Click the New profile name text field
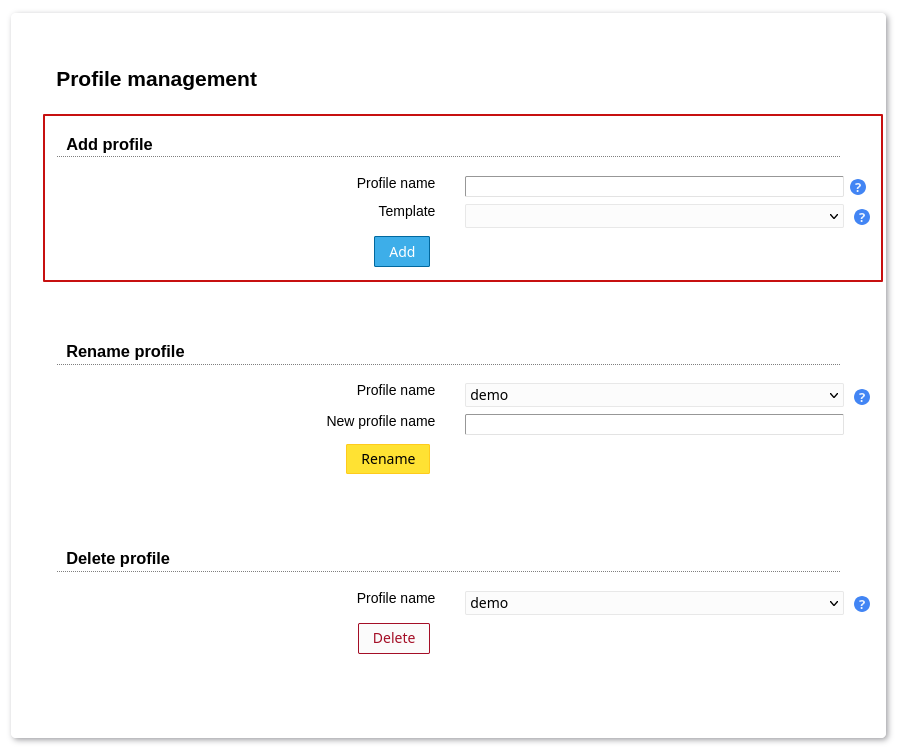 pos(653,425)
